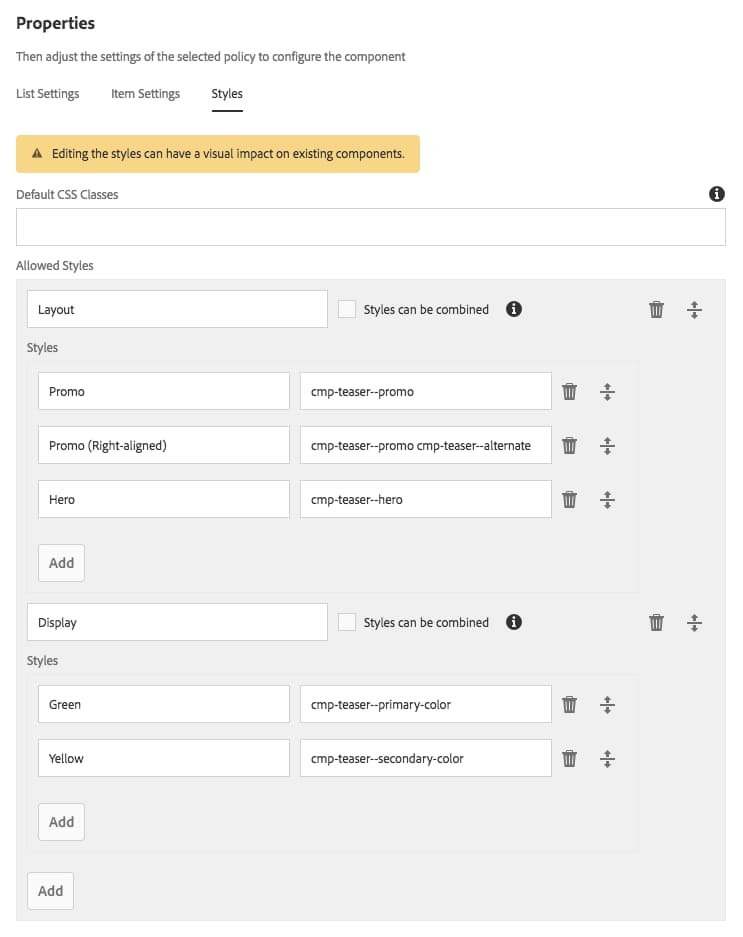Reorder the Display style group
The height and width of the screenshot is (937, 743).
point(694,622)
